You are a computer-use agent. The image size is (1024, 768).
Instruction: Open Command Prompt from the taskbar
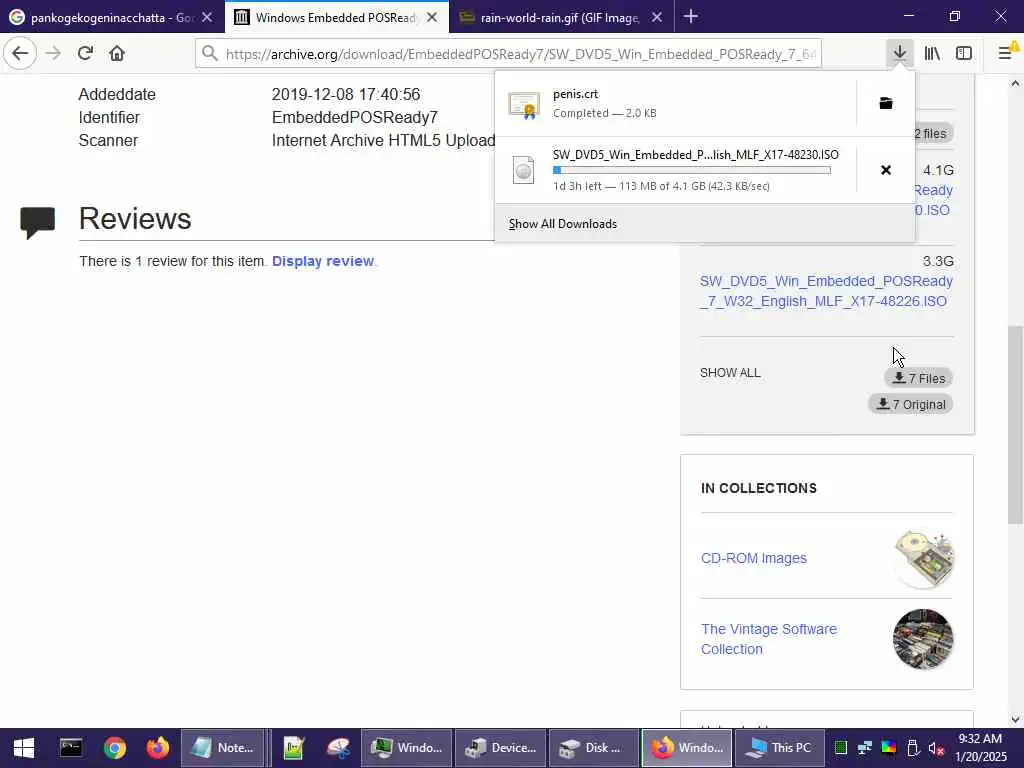(71, 748)
